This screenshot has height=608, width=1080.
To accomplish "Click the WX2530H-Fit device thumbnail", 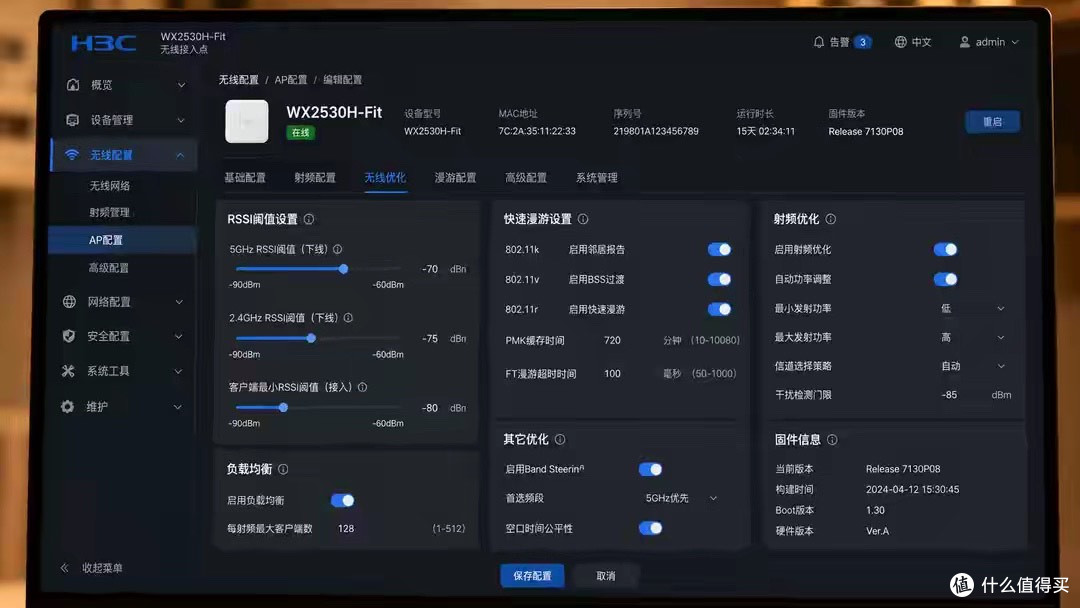I will 247,121.
